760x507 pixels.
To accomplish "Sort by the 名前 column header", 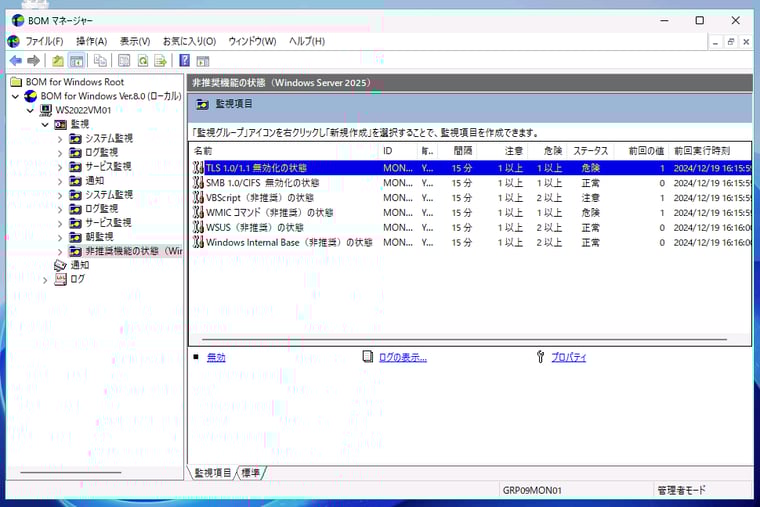I will [284, 151].
